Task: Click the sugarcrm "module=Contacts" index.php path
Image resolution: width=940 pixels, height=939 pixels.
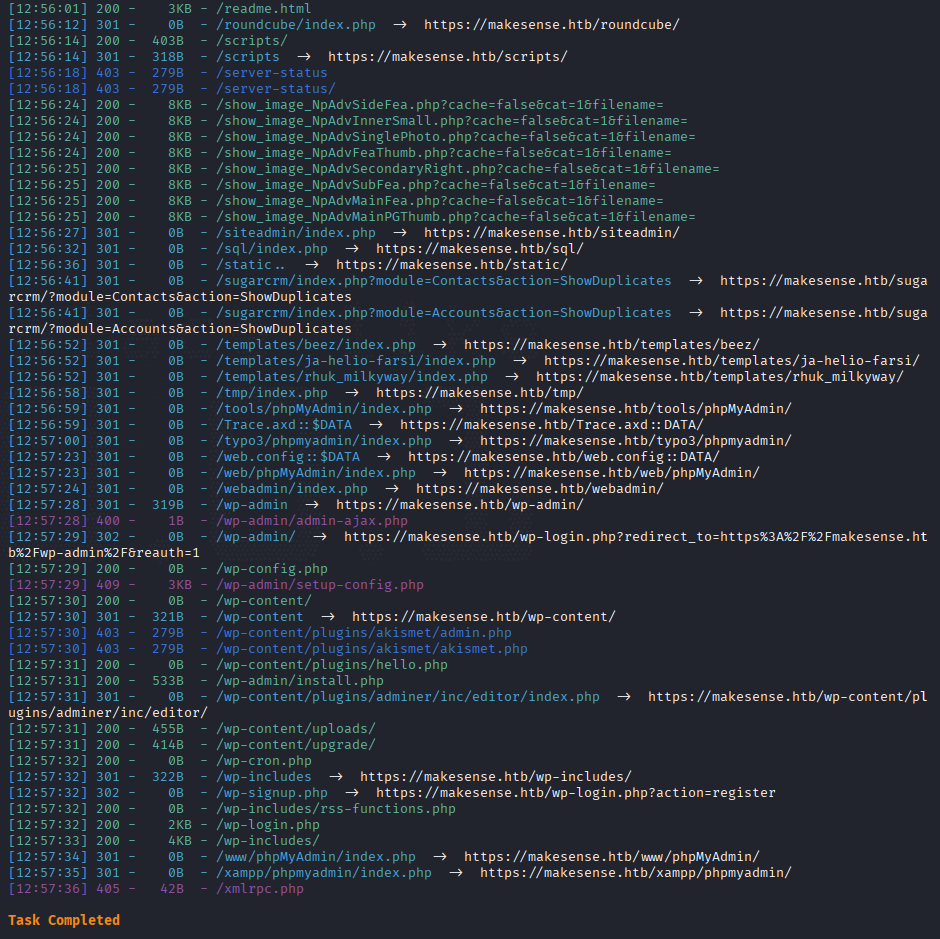Action: click(x=444, y=281)
